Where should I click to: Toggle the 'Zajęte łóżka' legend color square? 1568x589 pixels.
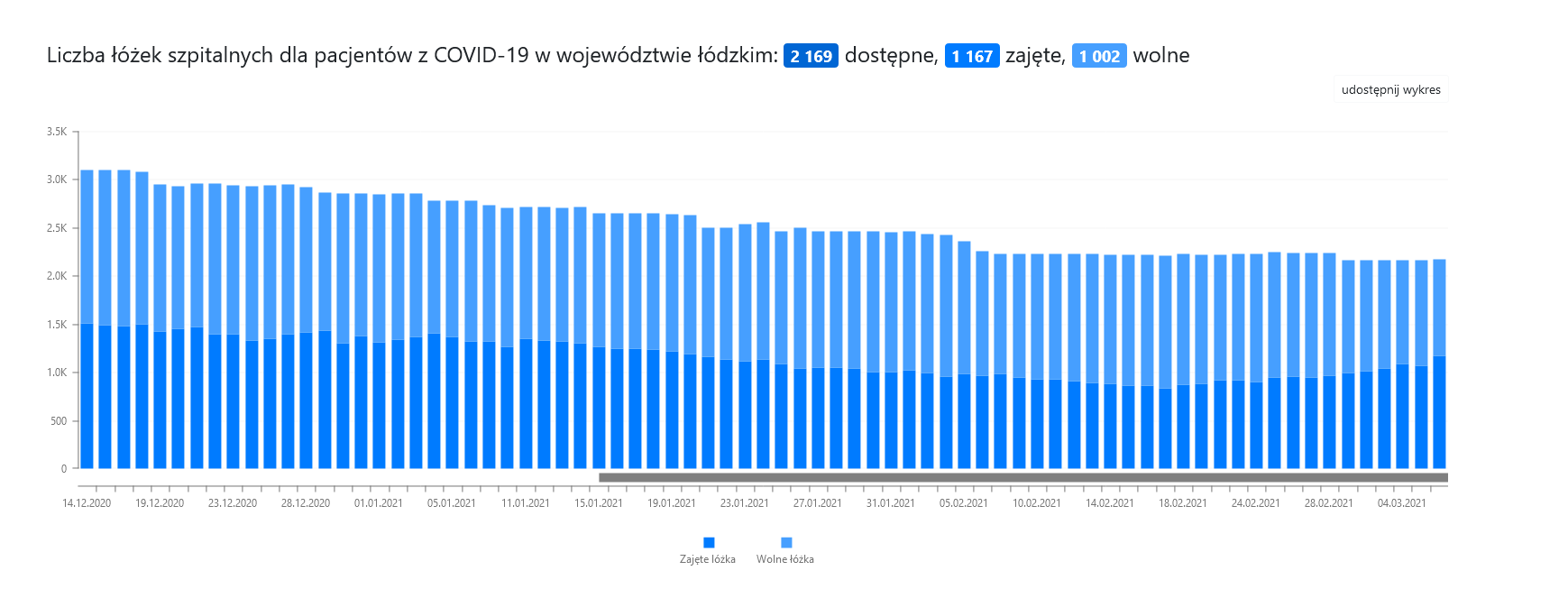(709, 542)
